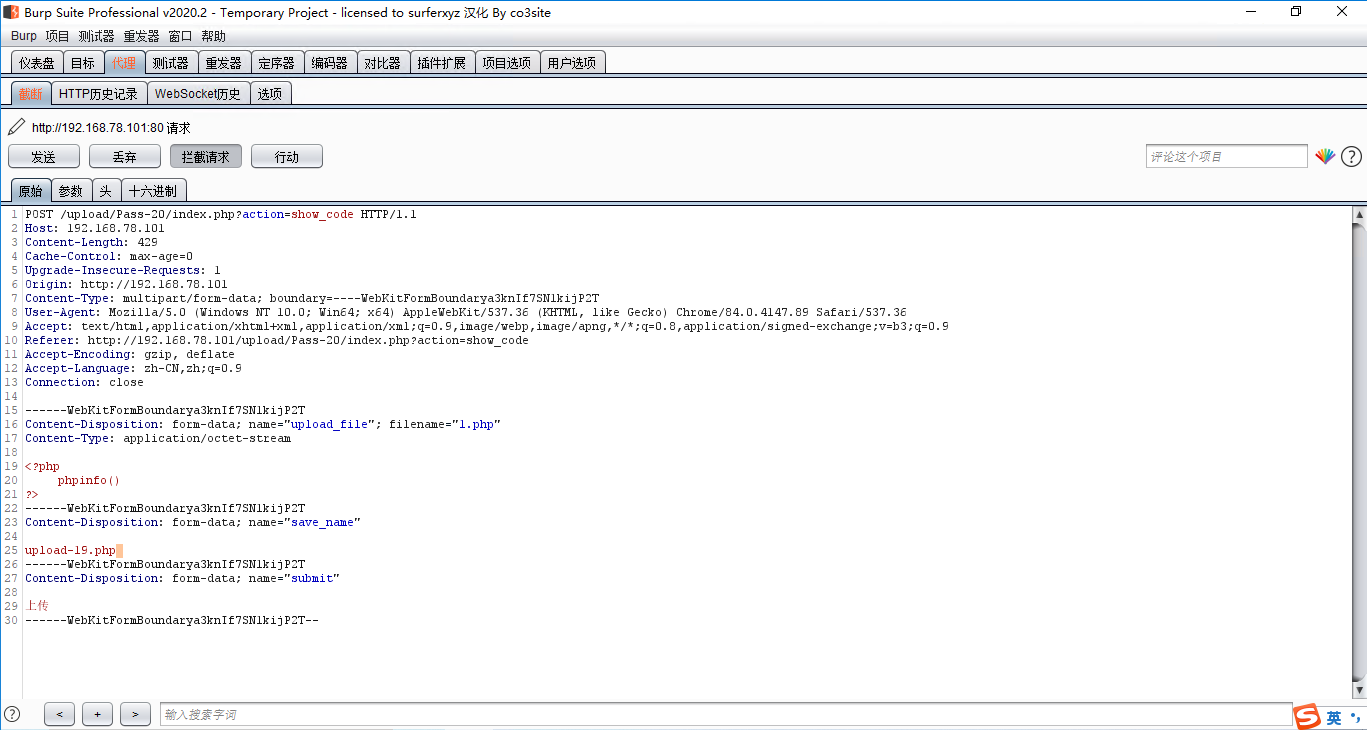Switch to the 重发器 main tab
Image resolution: width=1367 pixels, height=730 pixels.
(223, 62)
